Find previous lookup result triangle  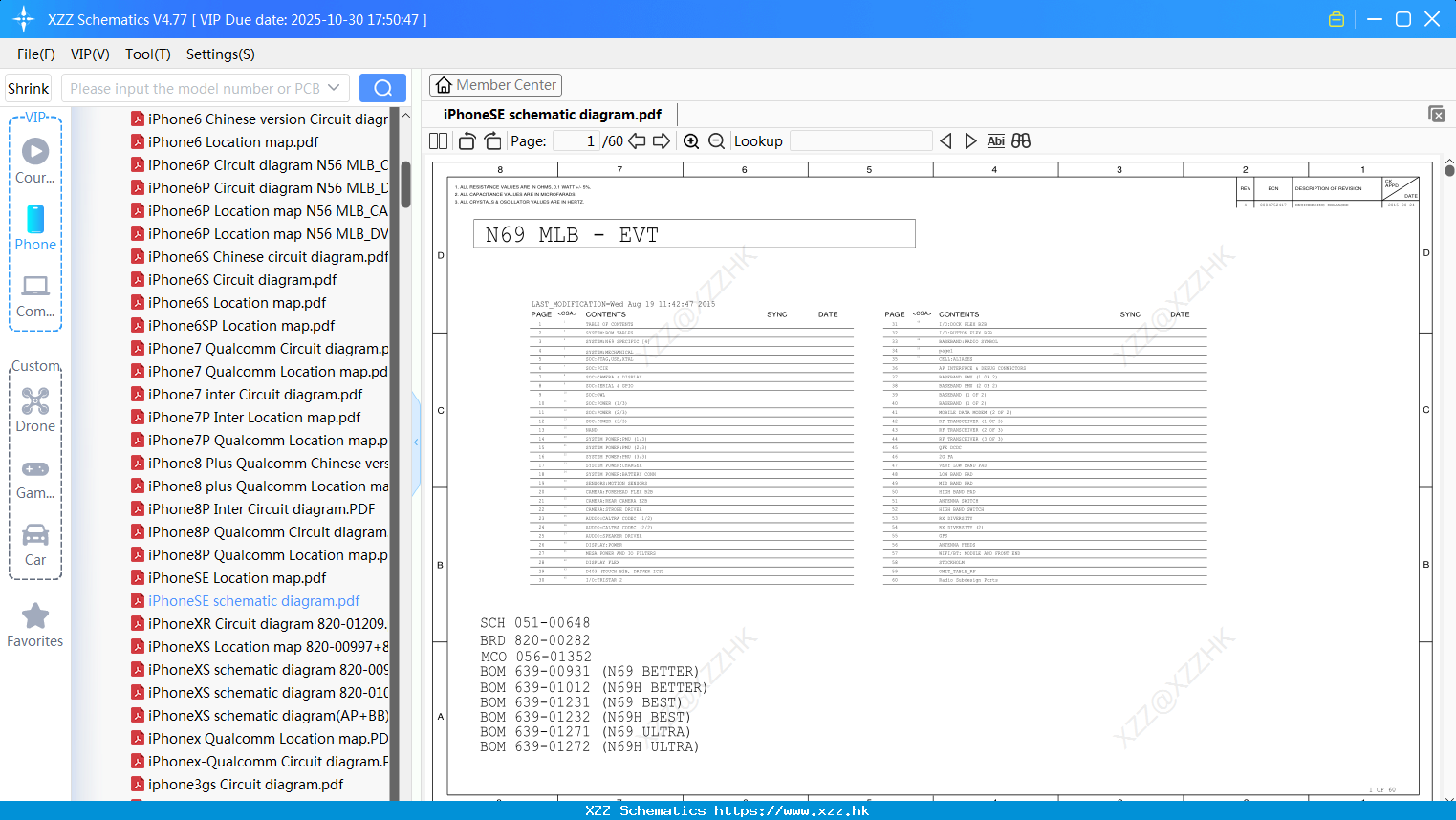click(945, 141)
